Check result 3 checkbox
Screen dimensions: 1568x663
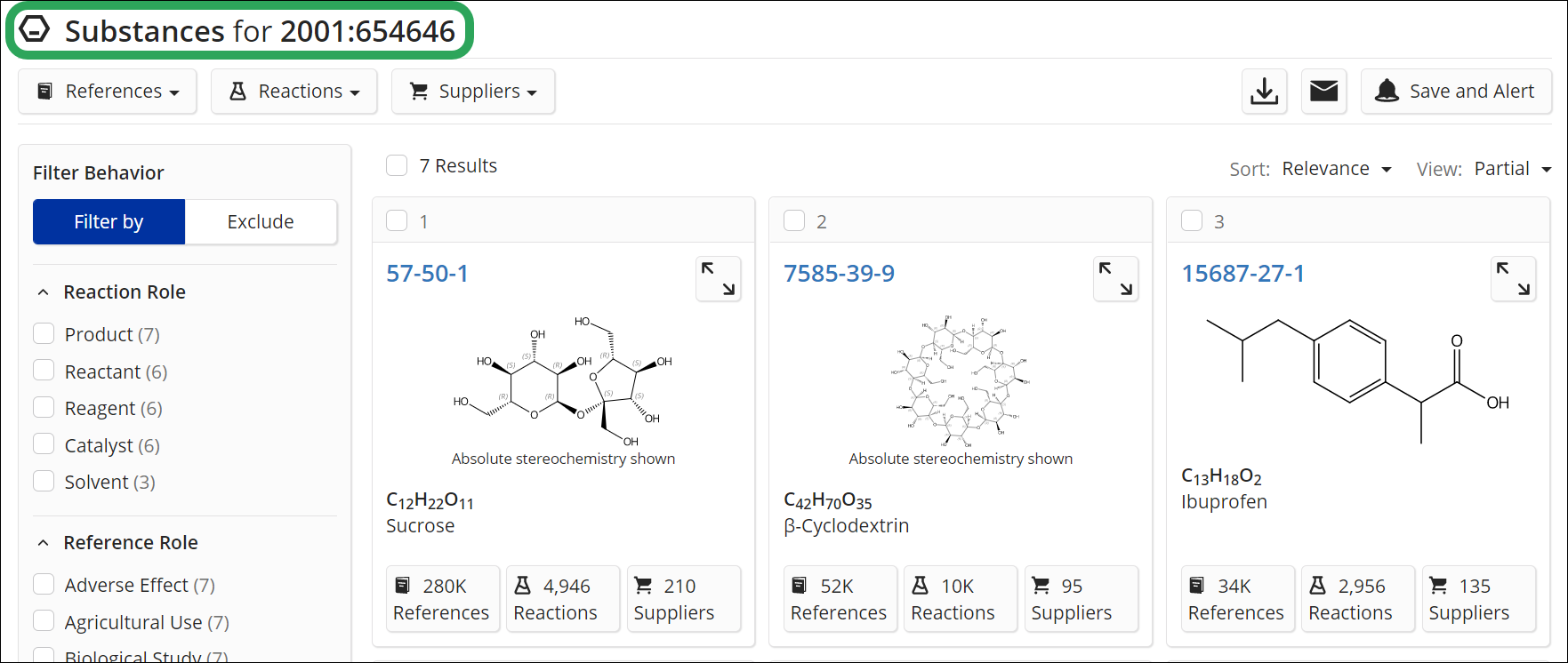point(1192,220)
